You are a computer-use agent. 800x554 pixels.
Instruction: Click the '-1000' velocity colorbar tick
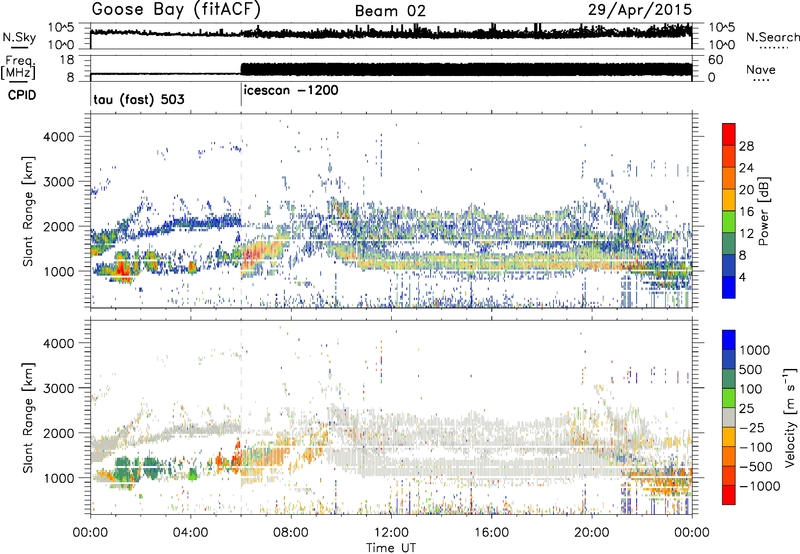(759, 486)
